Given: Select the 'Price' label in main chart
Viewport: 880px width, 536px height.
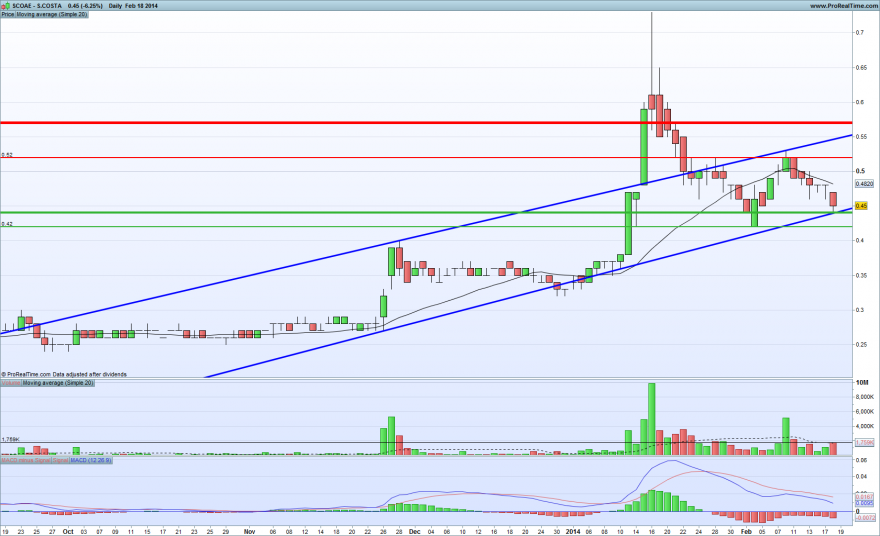Looking at the screenshot, I should [x=8, y=14].
